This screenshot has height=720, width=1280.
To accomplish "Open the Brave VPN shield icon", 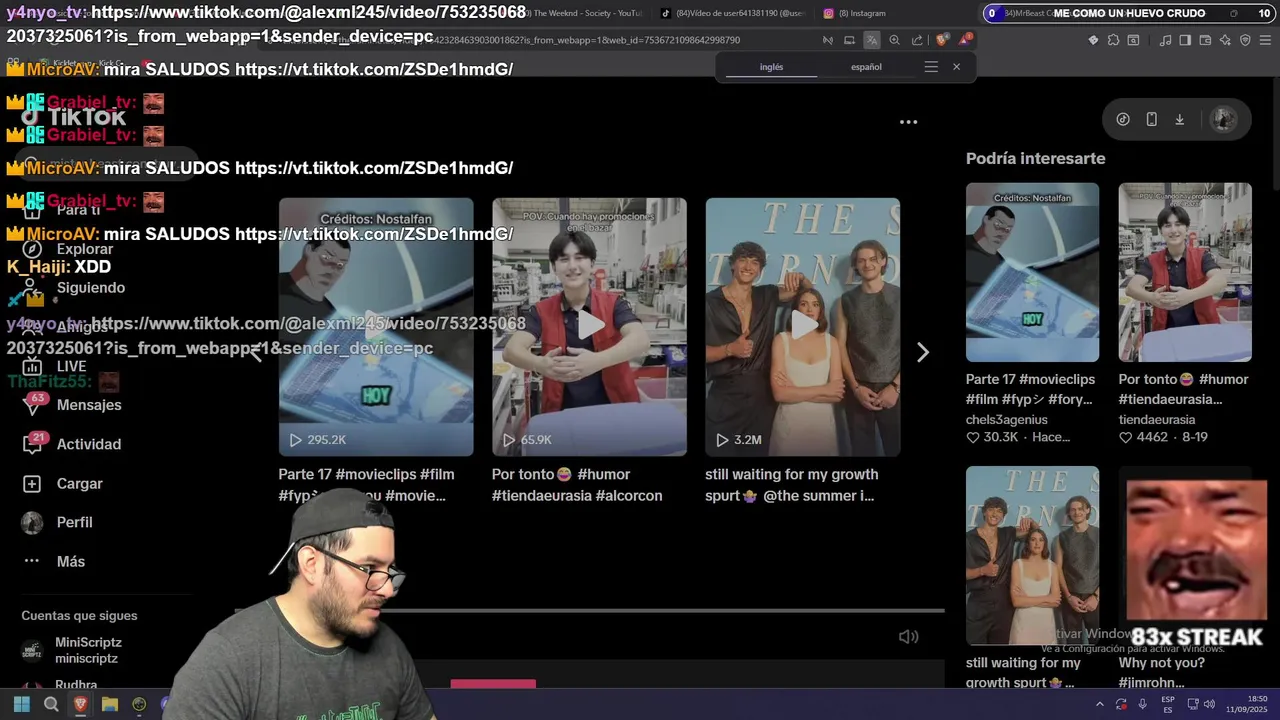I will [1245, 40].
